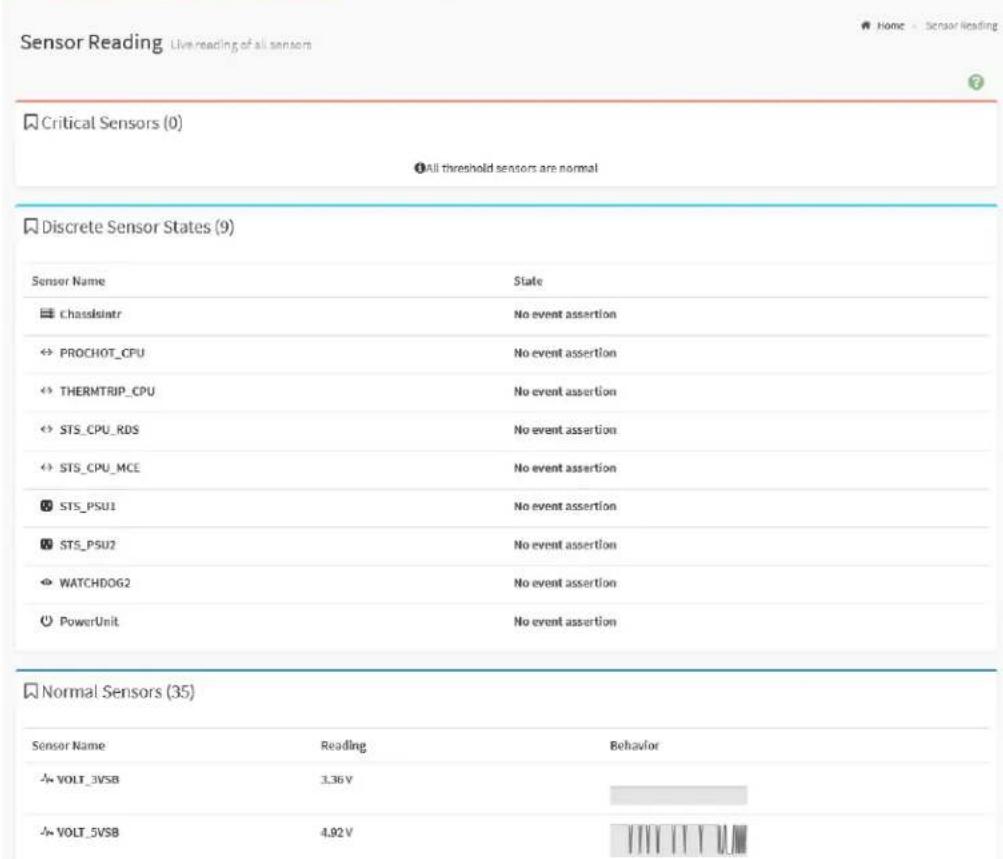The width and height of the screenshot is (1003, 859).
Task: Click Sensor Name header in discrete table
Action: pos(68,281)
